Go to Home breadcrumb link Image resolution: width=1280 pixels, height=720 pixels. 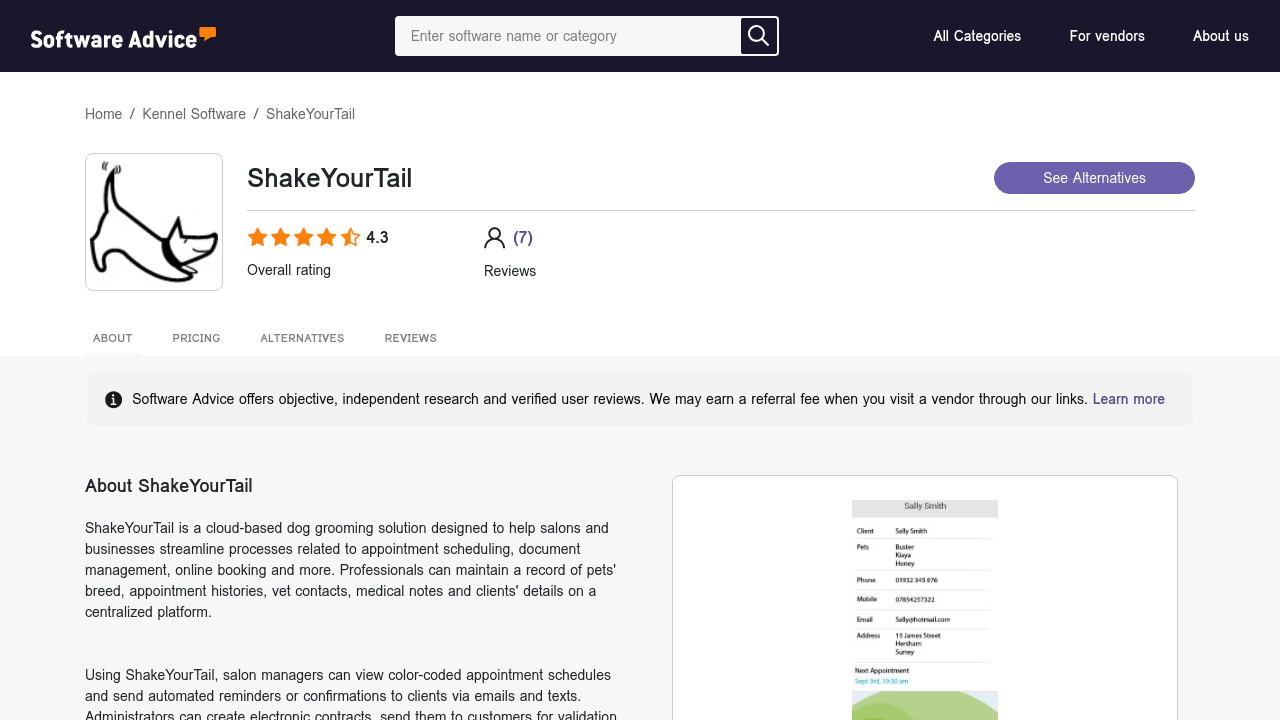[103, 114]
